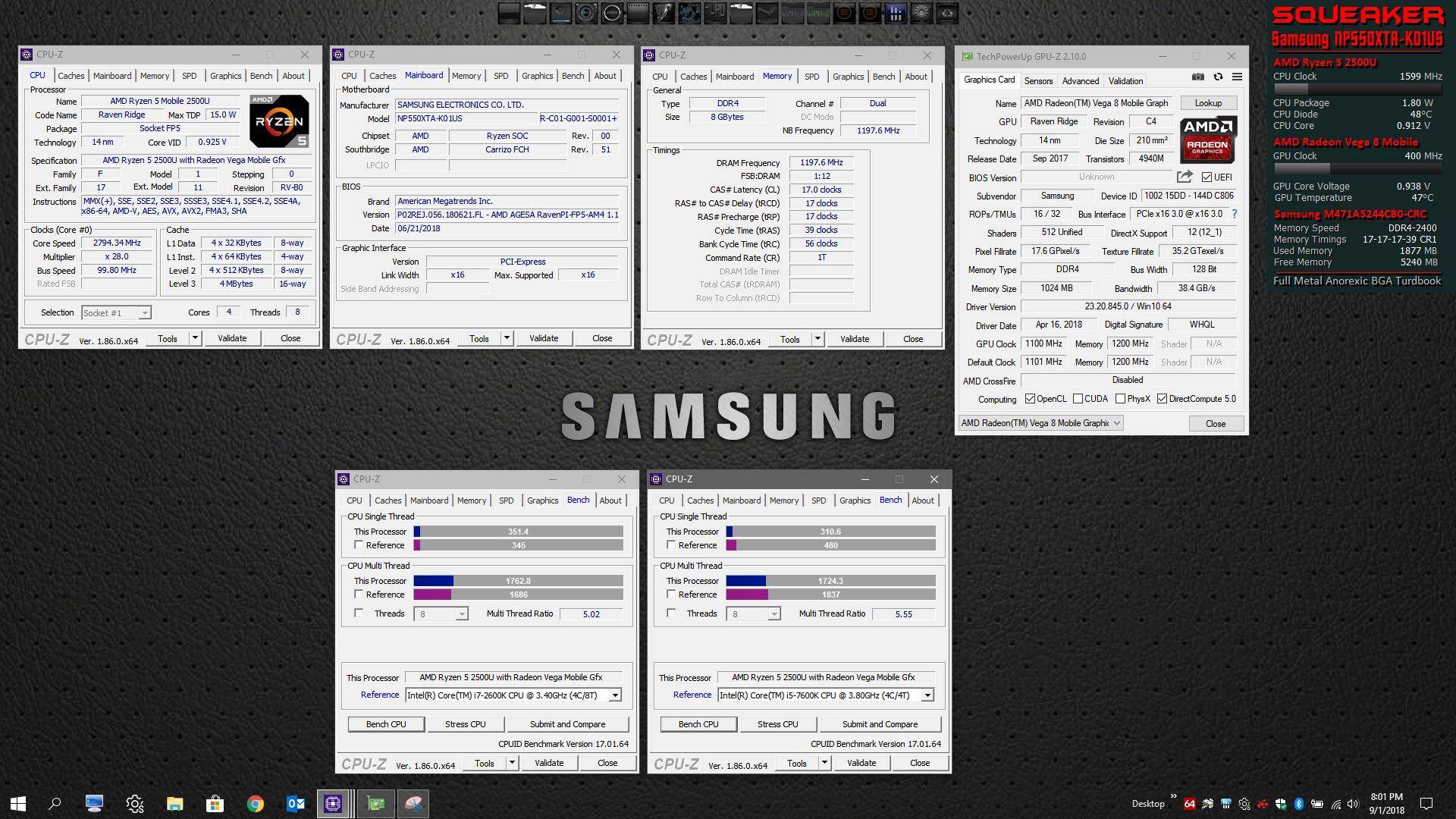Image resolution: width=1456 pixels, height=819 pixels.
Task: Check Reference box under i7-2600K single thread
Action: [359, 545]
